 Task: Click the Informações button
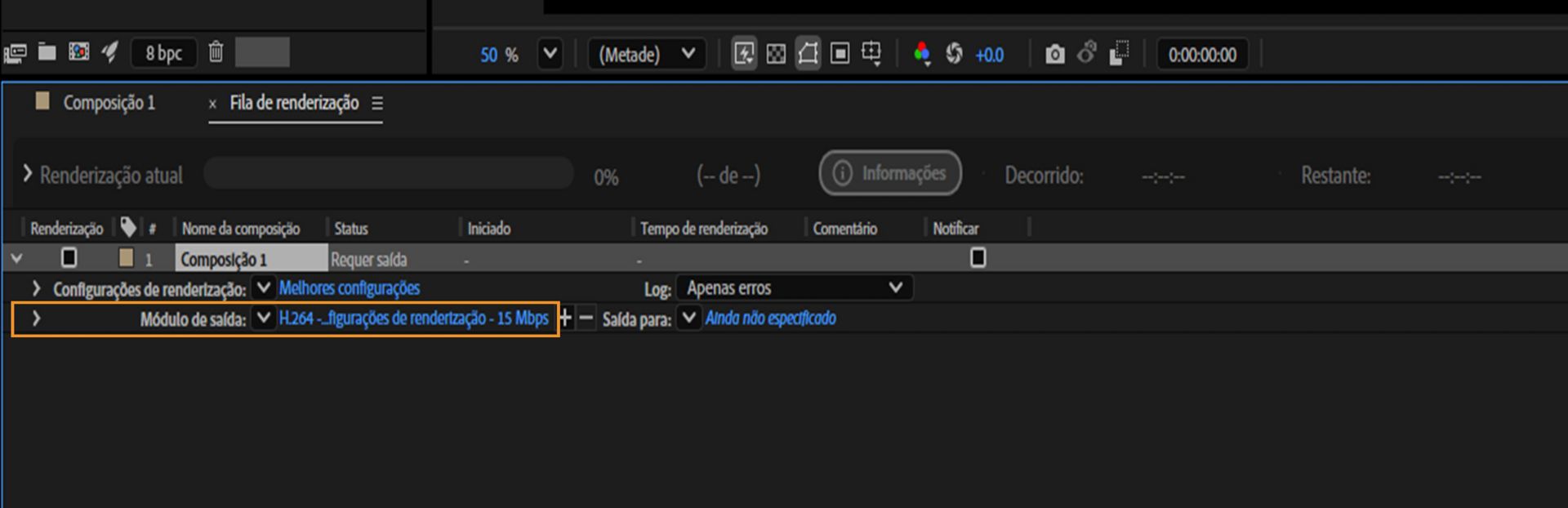click(x=890, y=173)
